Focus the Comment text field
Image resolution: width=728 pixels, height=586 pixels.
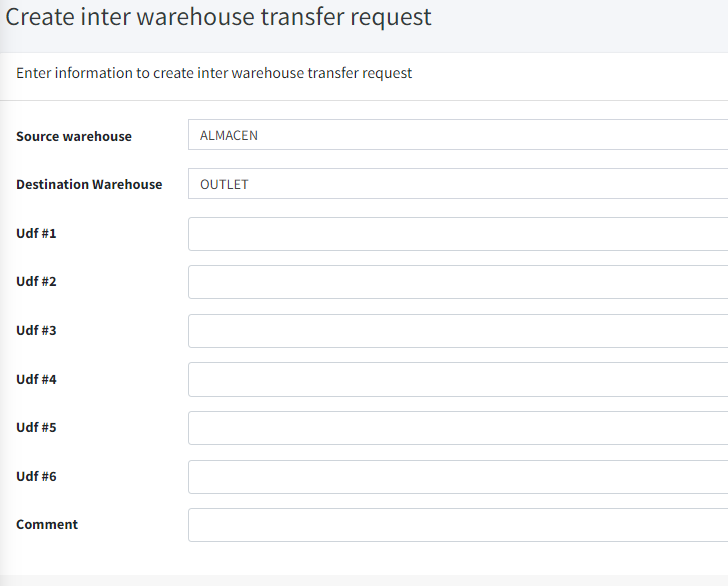[x=457, y=524]
